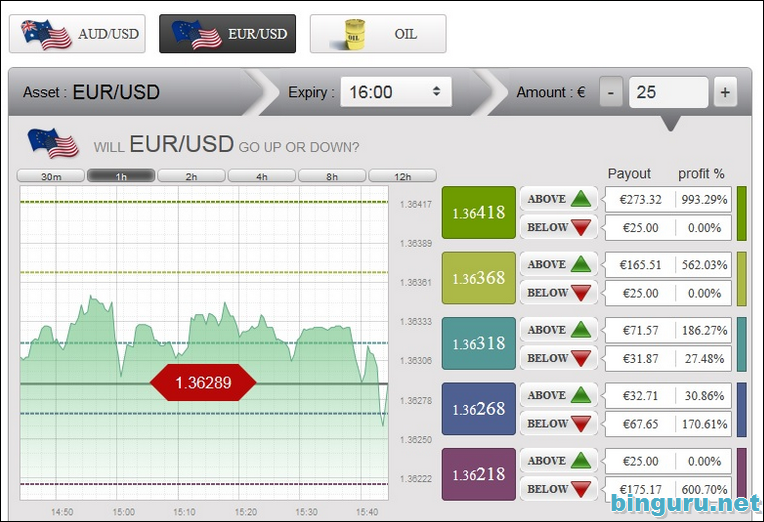Click red BELOW arrow for 1.36218 strike
The height and width of the screenshot is (522, 764).
point(580,489)
